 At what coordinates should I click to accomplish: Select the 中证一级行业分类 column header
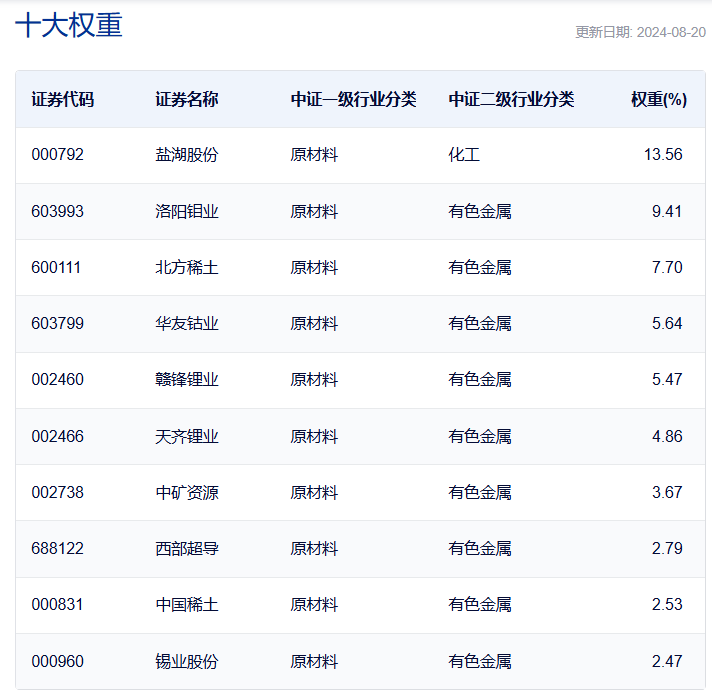353,99
